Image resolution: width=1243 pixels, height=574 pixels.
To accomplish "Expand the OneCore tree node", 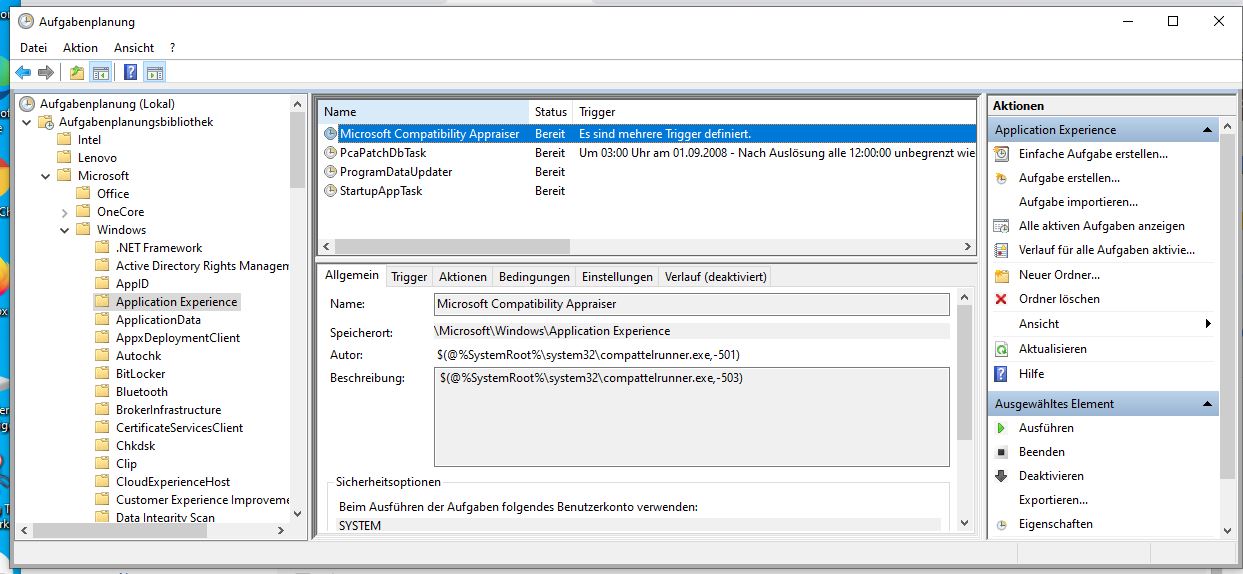I will point(65,212).
